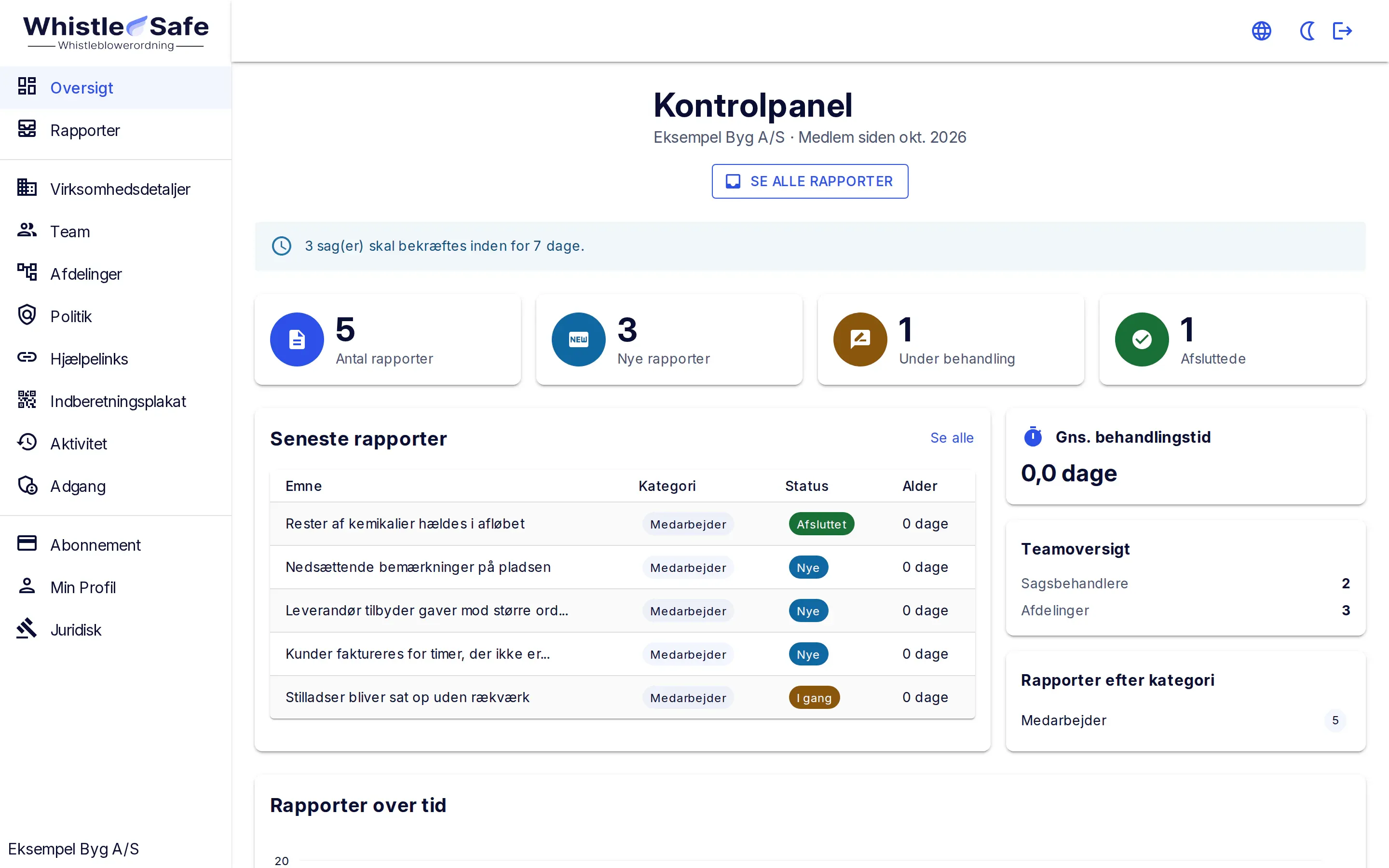Click the Aktivitet history clock icon

pyautogui.click(x=27, y=443)
